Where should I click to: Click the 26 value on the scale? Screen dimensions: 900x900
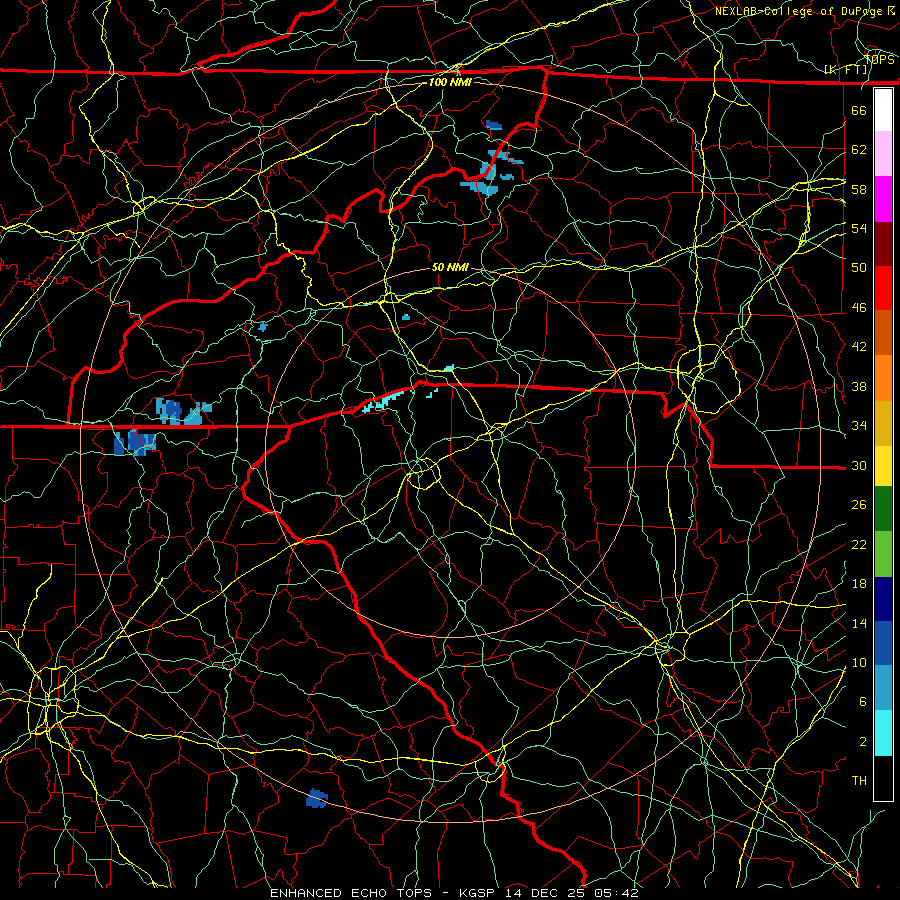pyautogui.click(x=859, y=505)
